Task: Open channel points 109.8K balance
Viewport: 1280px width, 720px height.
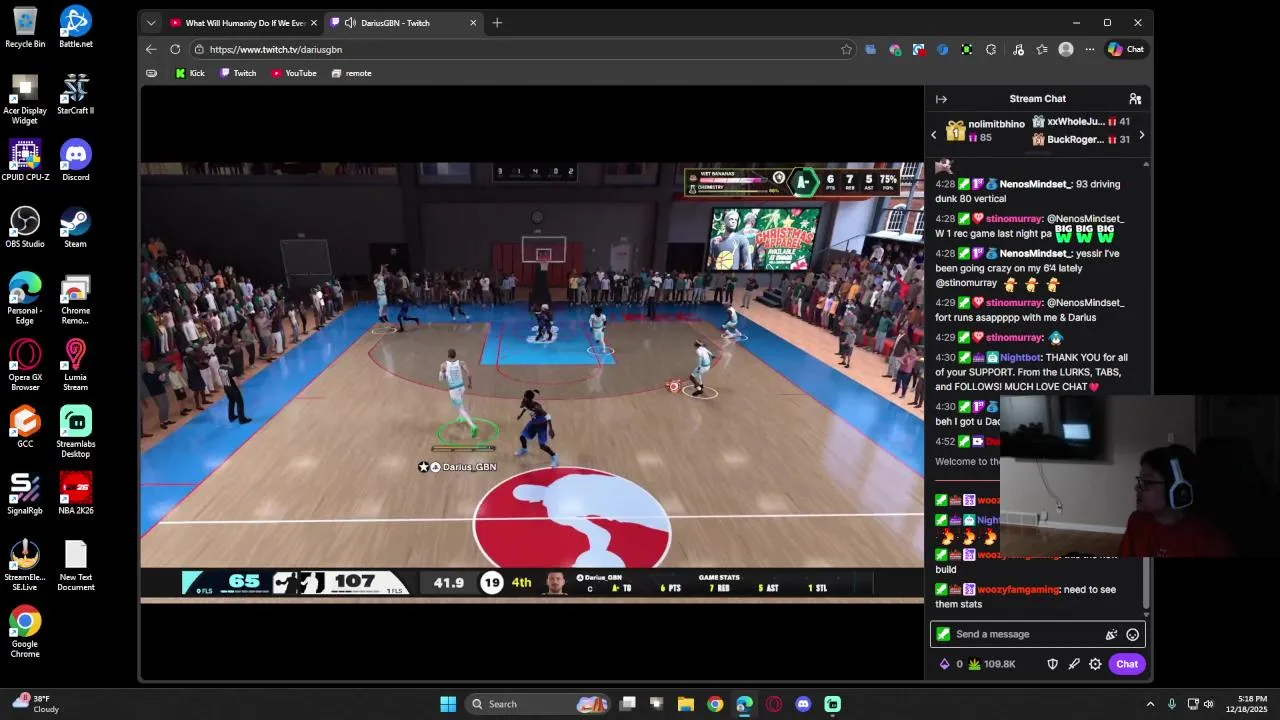Action: 992,664
